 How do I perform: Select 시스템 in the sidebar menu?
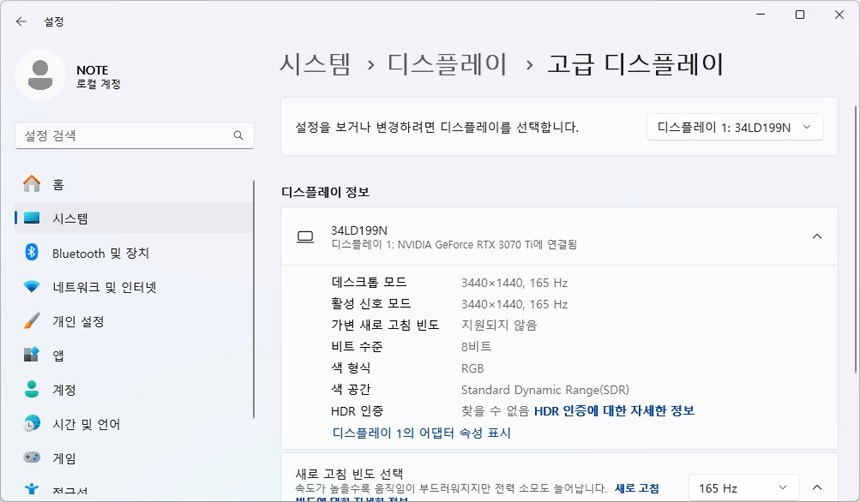pos(70,219)
